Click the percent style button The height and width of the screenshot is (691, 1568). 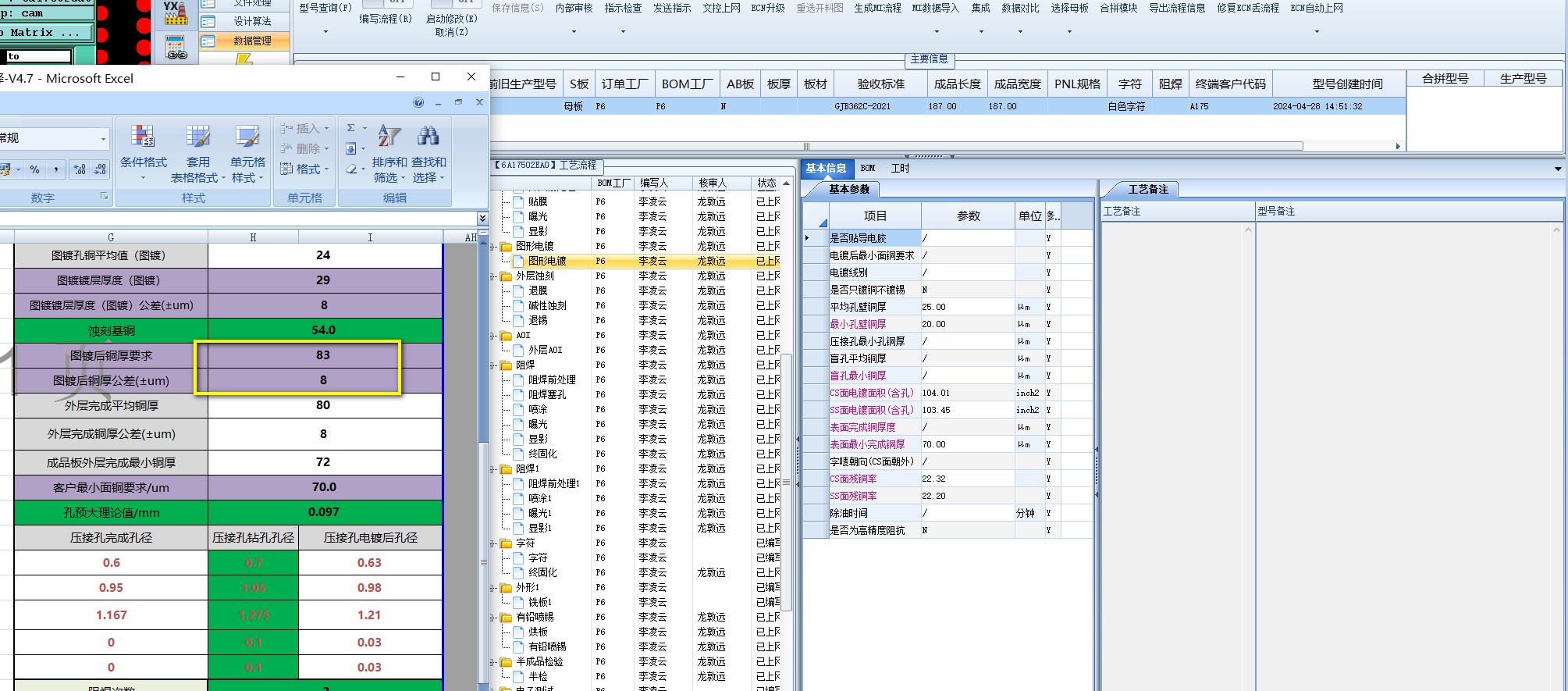(x=34, y=169)
